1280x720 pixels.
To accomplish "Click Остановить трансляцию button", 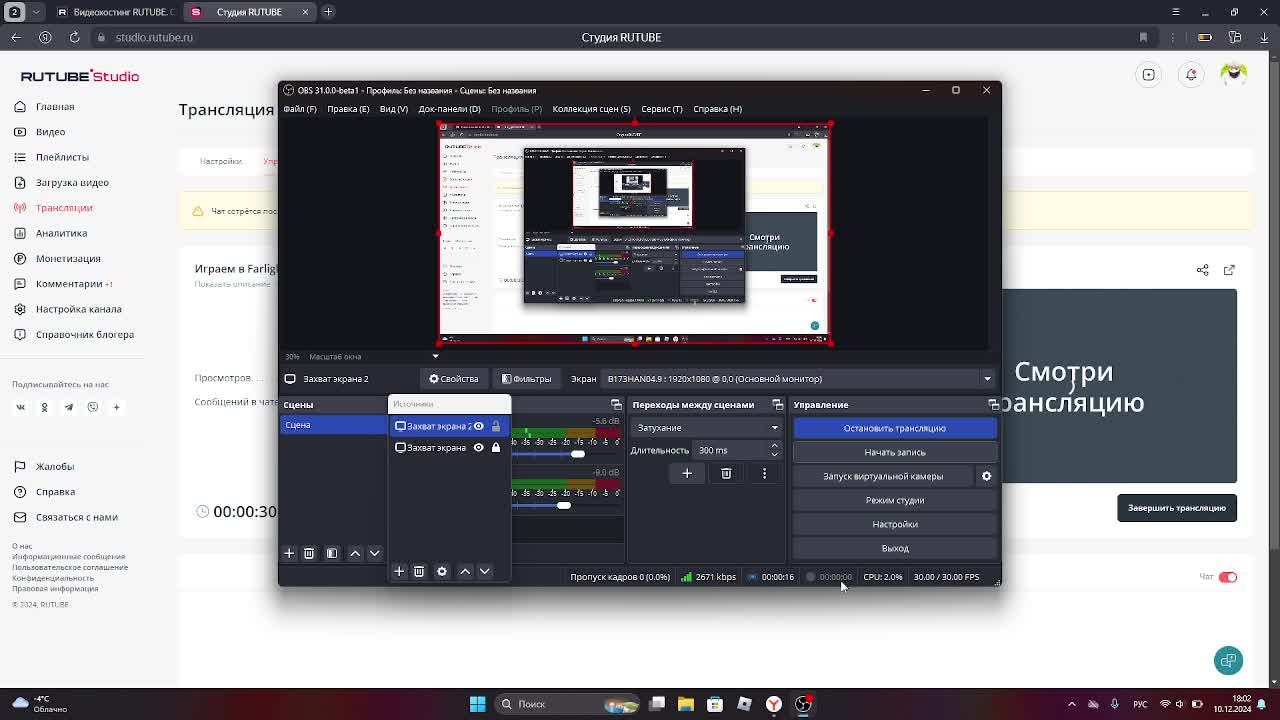I will pyautogui.click(x=895, y=428).
